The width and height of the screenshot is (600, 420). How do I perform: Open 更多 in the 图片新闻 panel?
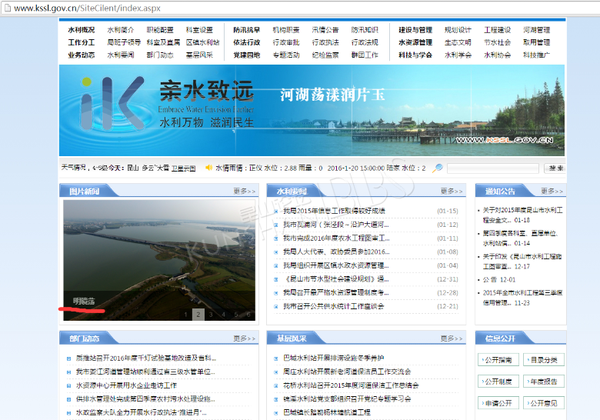(244, 191)
